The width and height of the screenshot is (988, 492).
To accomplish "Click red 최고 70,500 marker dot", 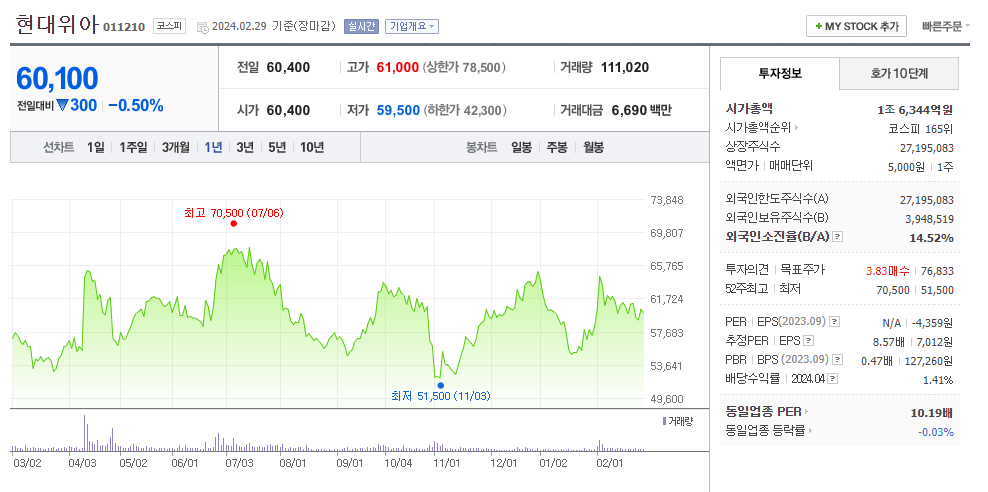I will click(234, 223).
